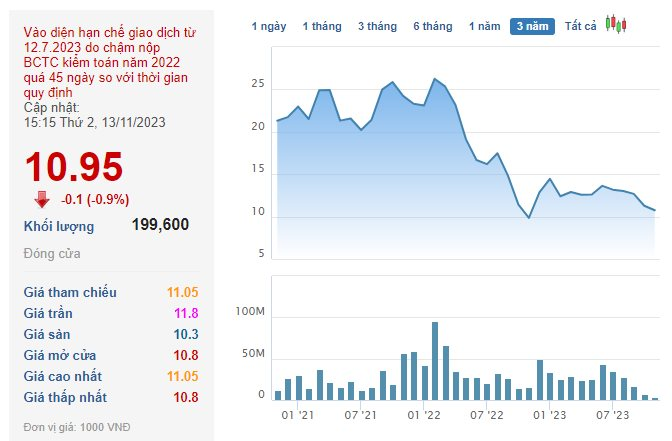This screenshot has width=672, height=441.
Task: Click the red down arrow price indicator
Action: (42, 198)
